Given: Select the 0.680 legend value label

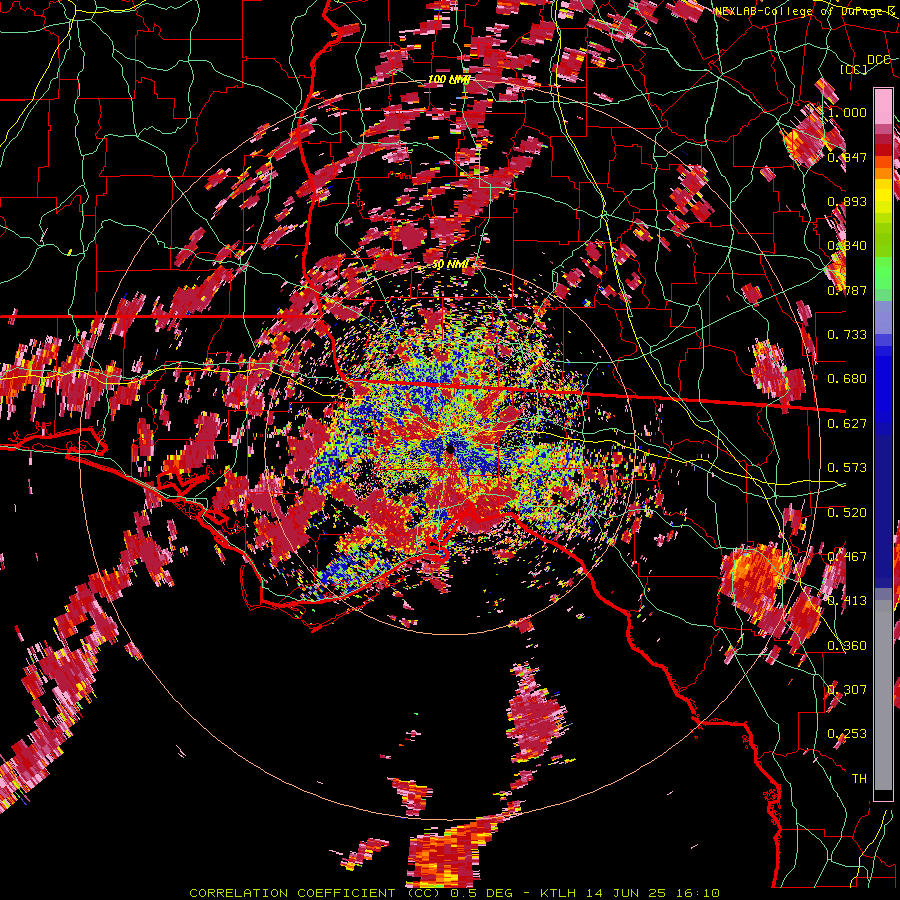Looking at the screenshot, I should pyautogui.click(x=847, y=379).
